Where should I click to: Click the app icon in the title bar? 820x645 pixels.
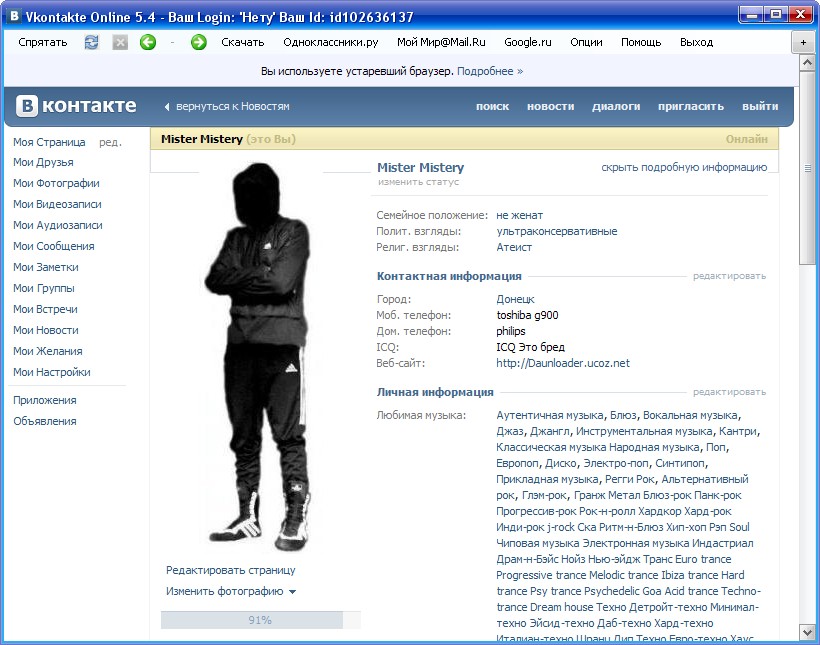15,16
